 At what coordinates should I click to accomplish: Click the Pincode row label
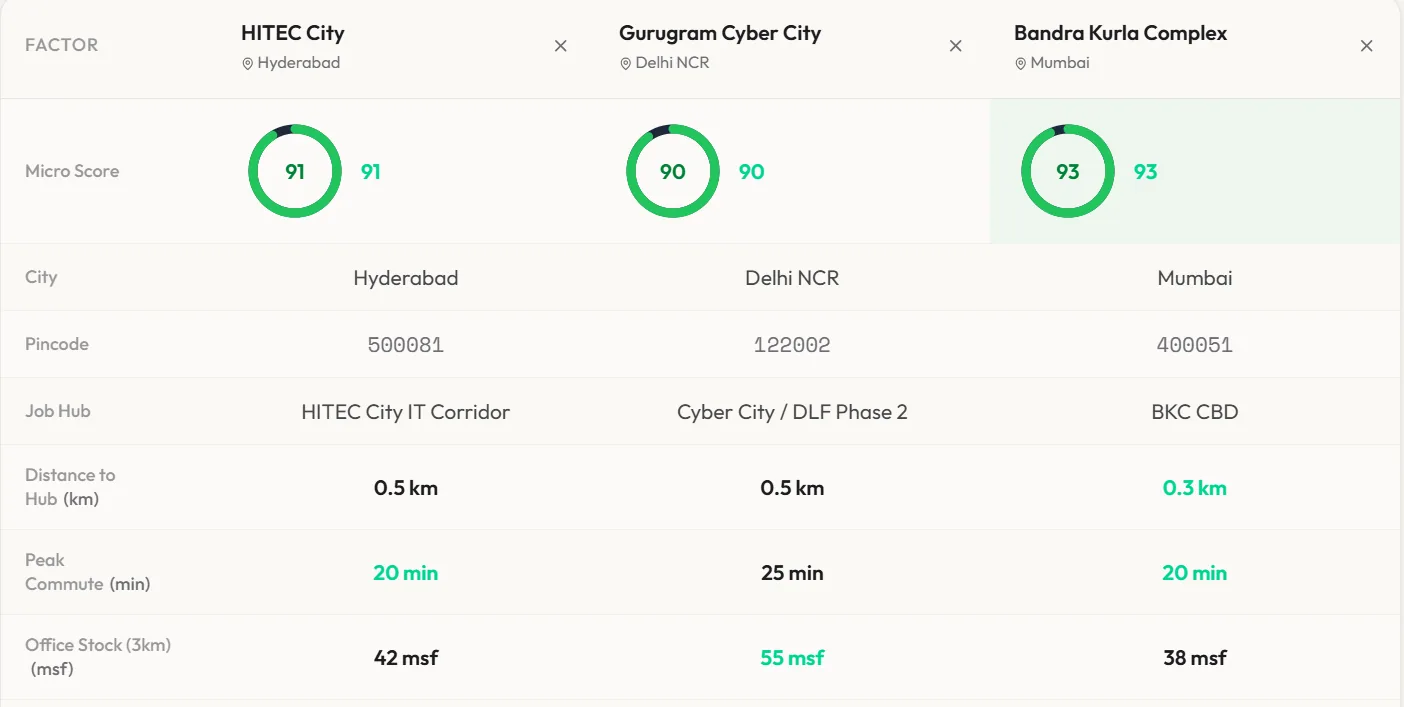click(57, 344)
